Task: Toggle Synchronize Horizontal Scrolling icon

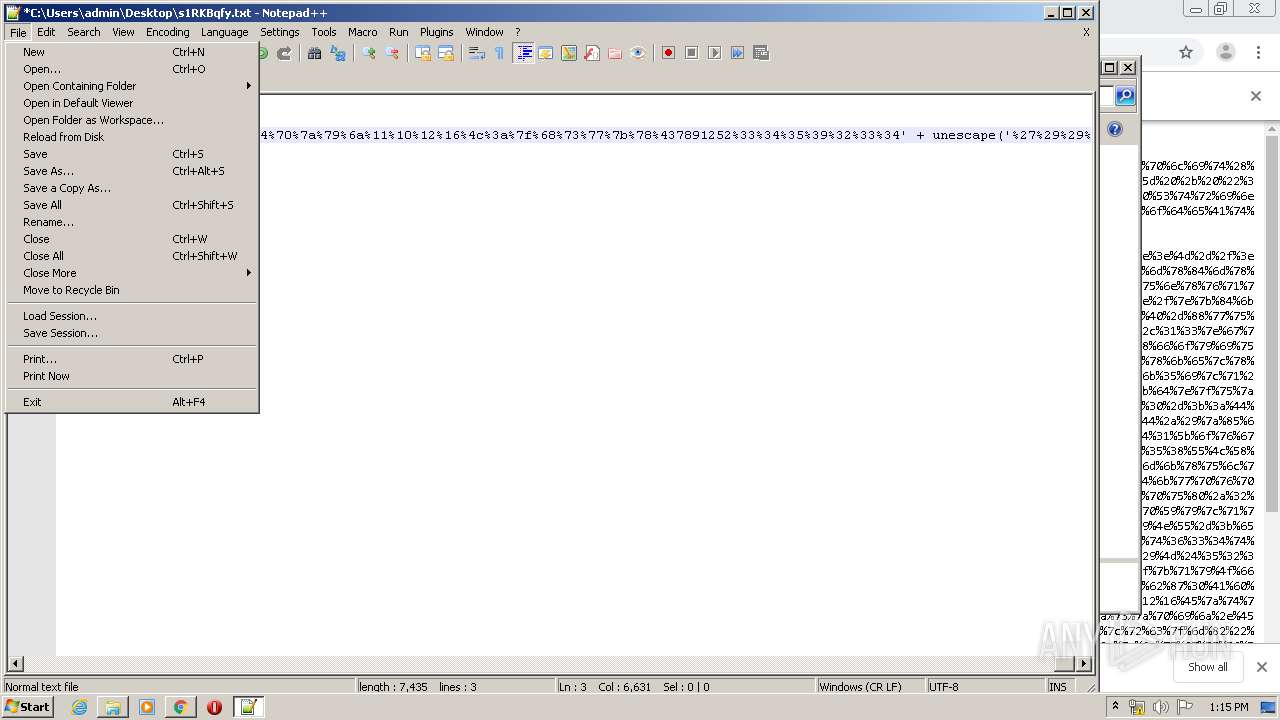Action: (446, 53)
